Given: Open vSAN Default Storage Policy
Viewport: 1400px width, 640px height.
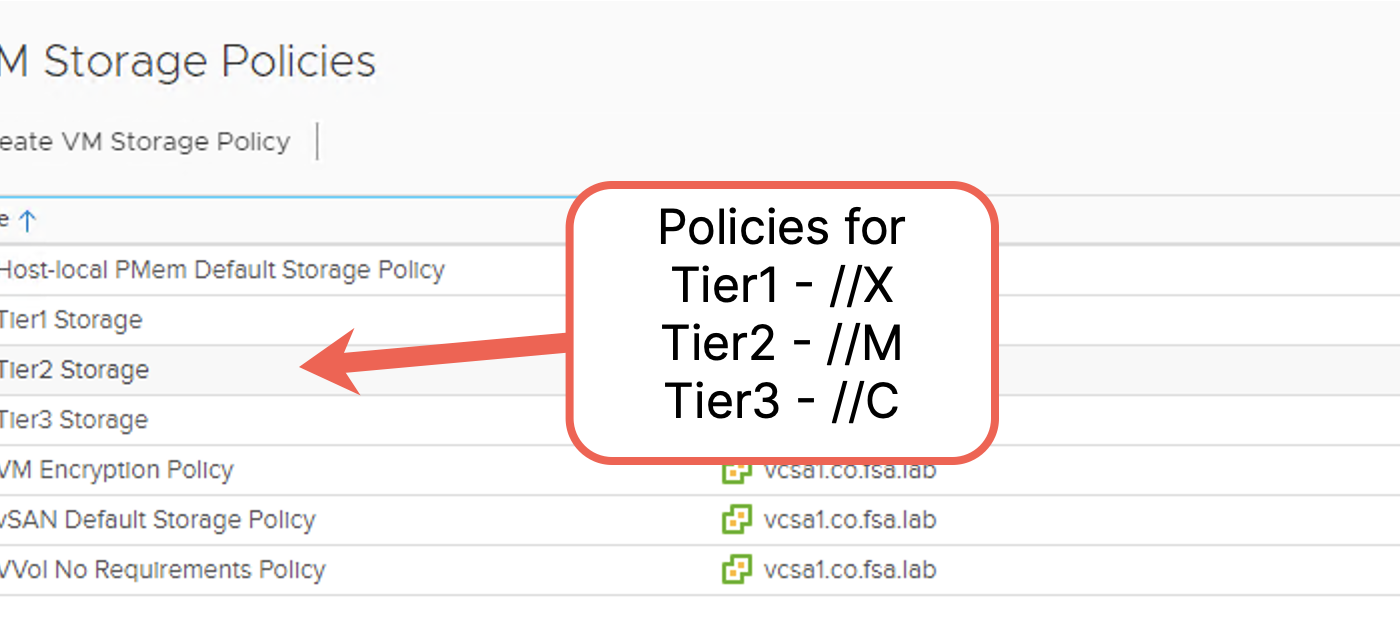Looking at the screenshot, I should coord(157,520).
